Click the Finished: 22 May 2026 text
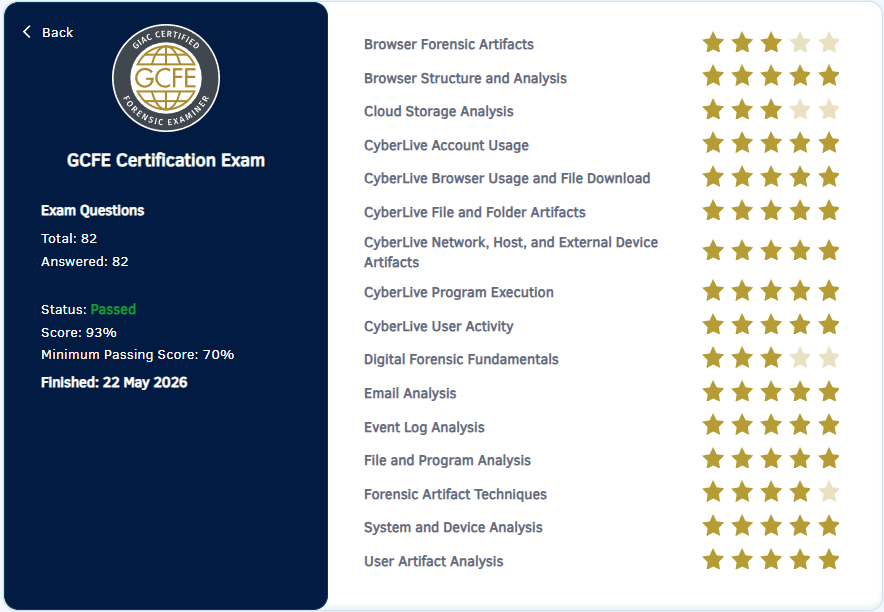 click(x=114, y=383)
